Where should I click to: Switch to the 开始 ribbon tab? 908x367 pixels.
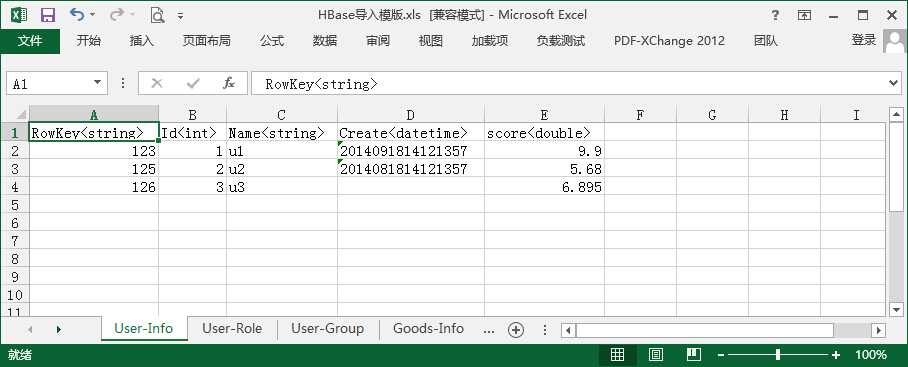point(89,41)
